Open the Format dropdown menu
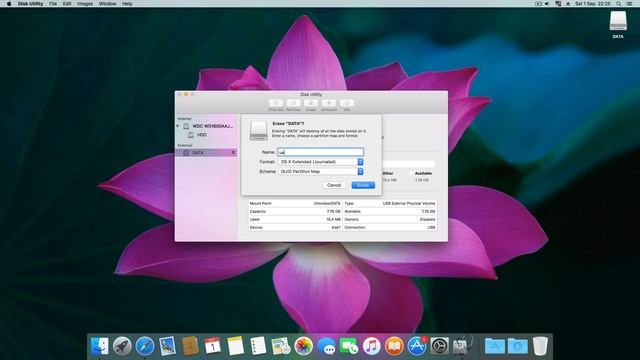This screenshot has width=640, height=360. [320, 162]
